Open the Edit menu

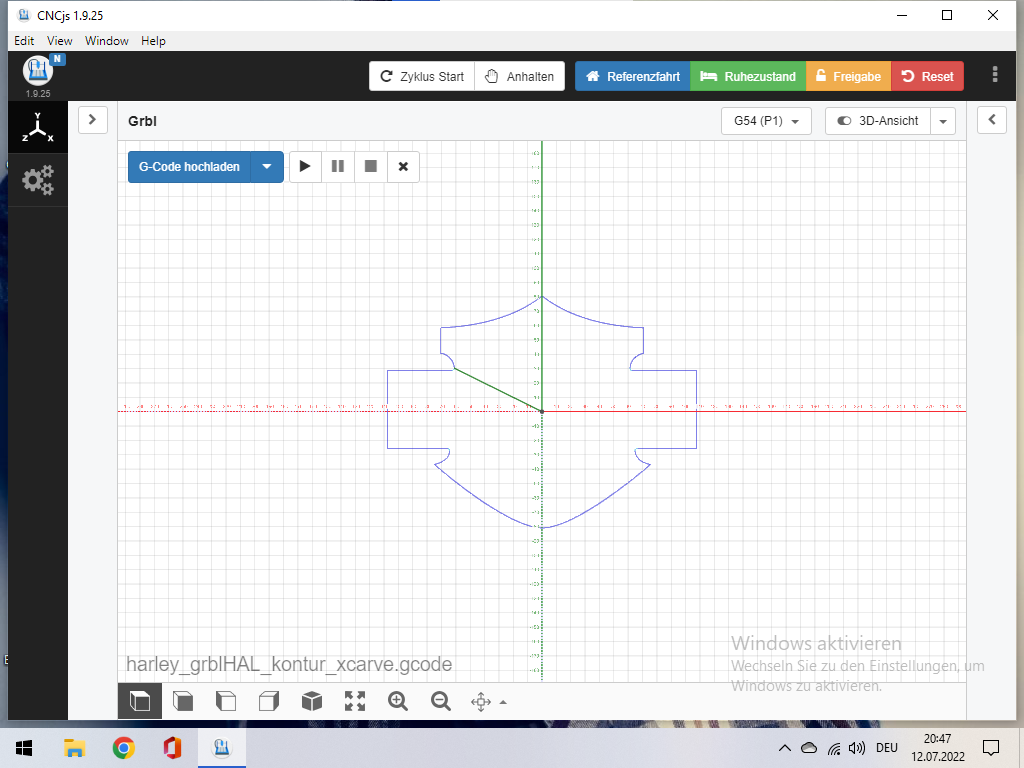click(24, 40)
